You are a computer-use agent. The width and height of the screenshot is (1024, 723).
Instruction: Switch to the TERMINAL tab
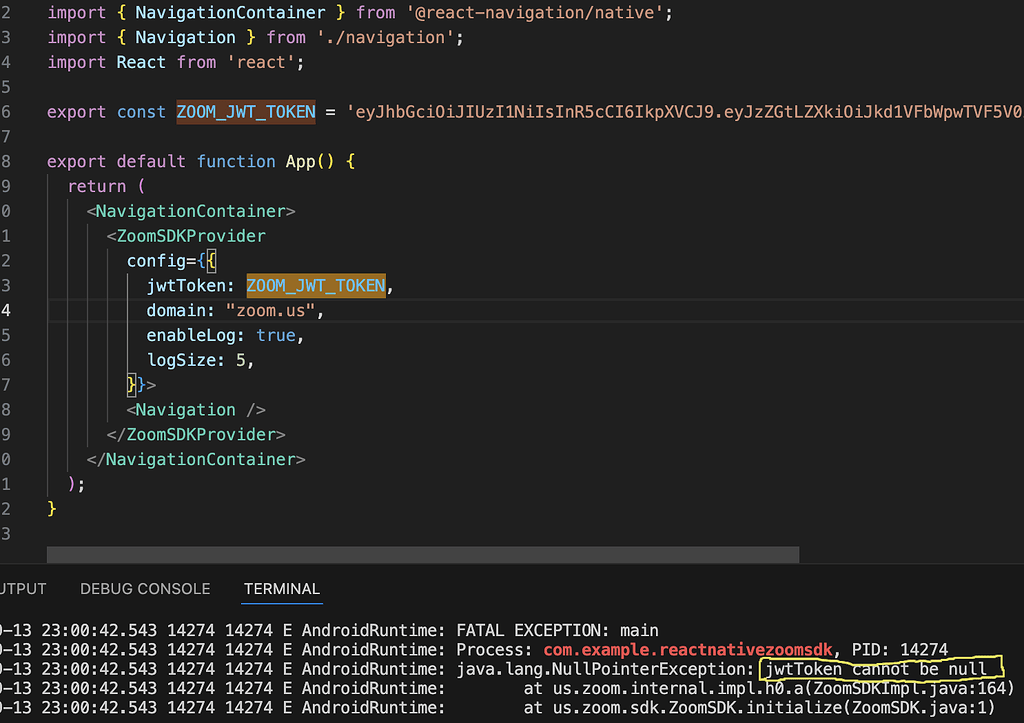pyautogui.click(x=281, y=589)
